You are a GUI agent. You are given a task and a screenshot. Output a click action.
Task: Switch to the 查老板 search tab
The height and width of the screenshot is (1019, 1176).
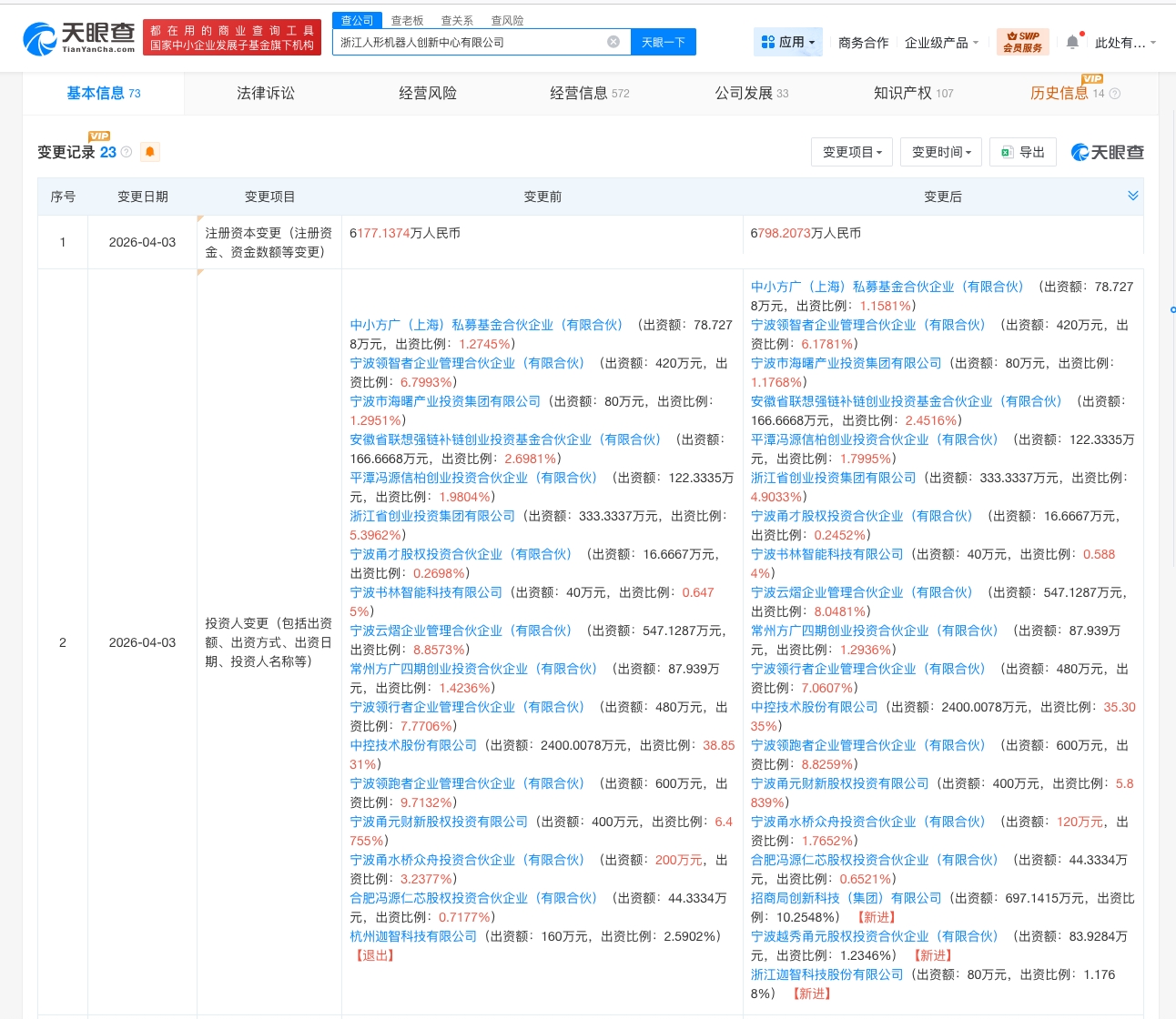pyautogui.click(x=406, y=20)
